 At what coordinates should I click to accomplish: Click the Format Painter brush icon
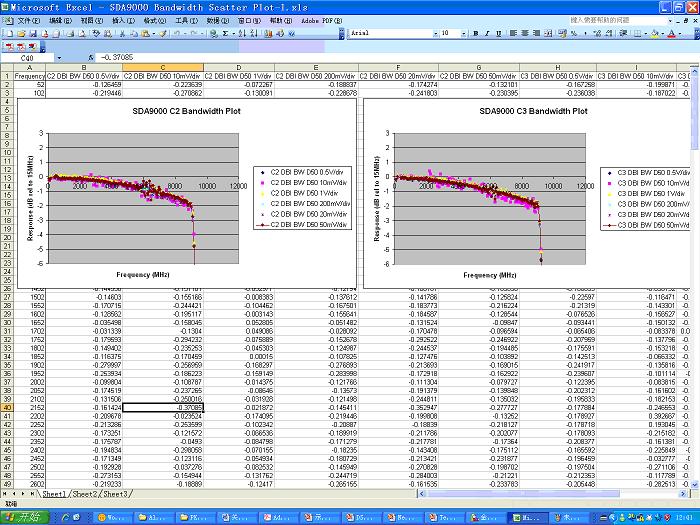[x=162, y=33]
